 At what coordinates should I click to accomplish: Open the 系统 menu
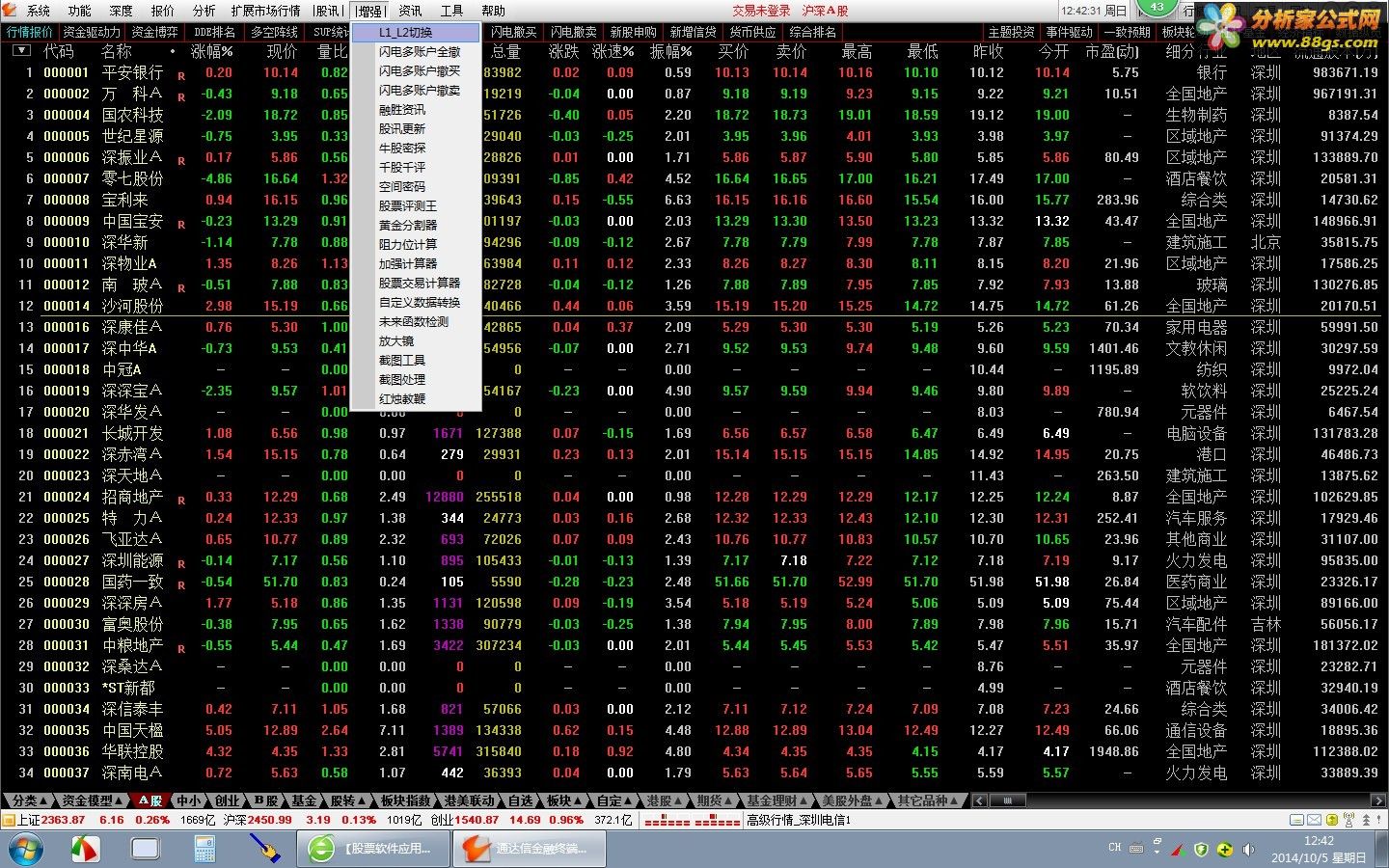[39, 11]
